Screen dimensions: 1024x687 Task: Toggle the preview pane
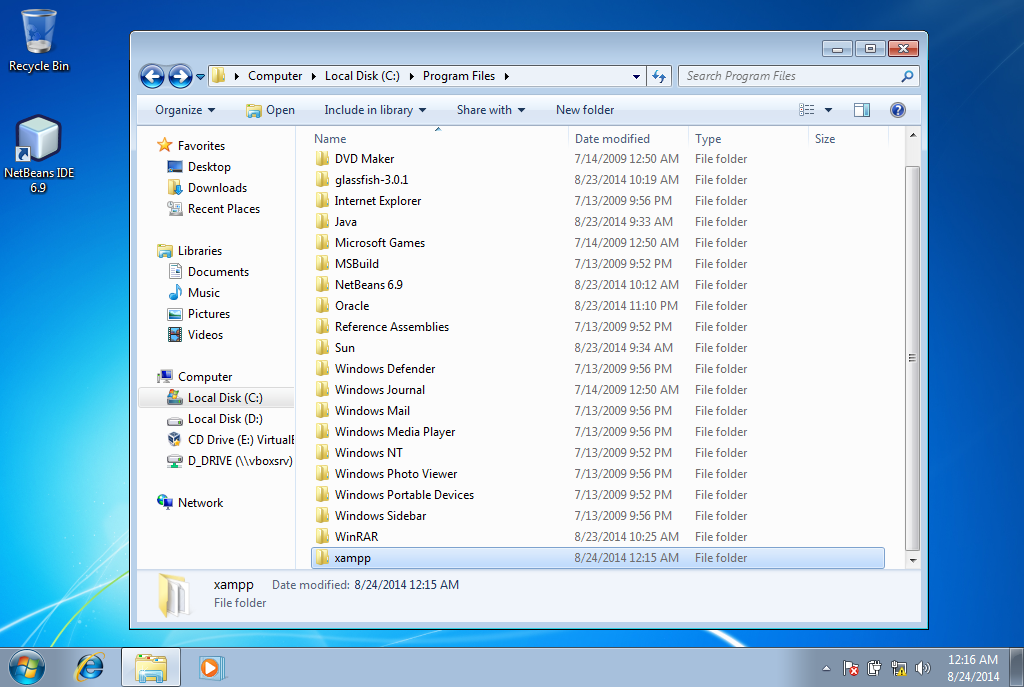(861, 110)
